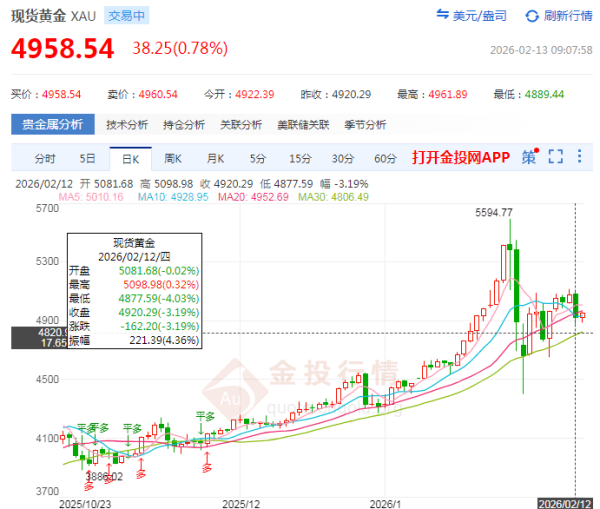The width and height of the screenshot is (600, 509).
Task: Select the 贵金属分析 tab
Action: click(x=53, y=124)
